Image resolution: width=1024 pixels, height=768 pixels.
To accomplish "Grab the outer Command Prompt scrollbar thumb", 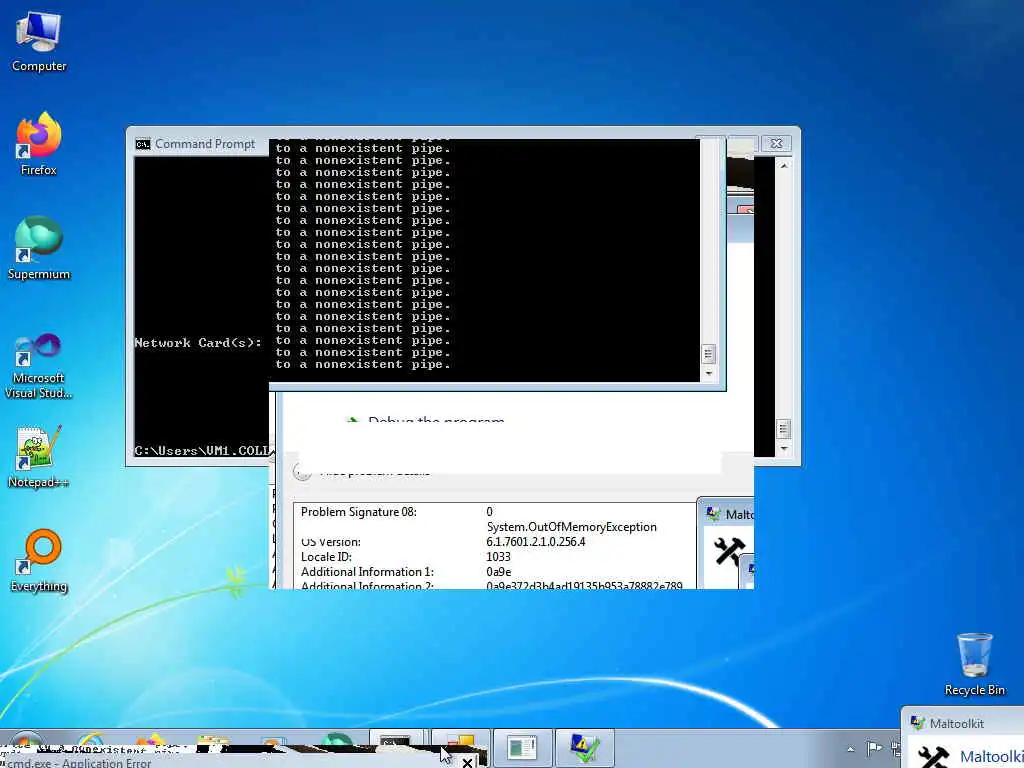I will (784, 429).
